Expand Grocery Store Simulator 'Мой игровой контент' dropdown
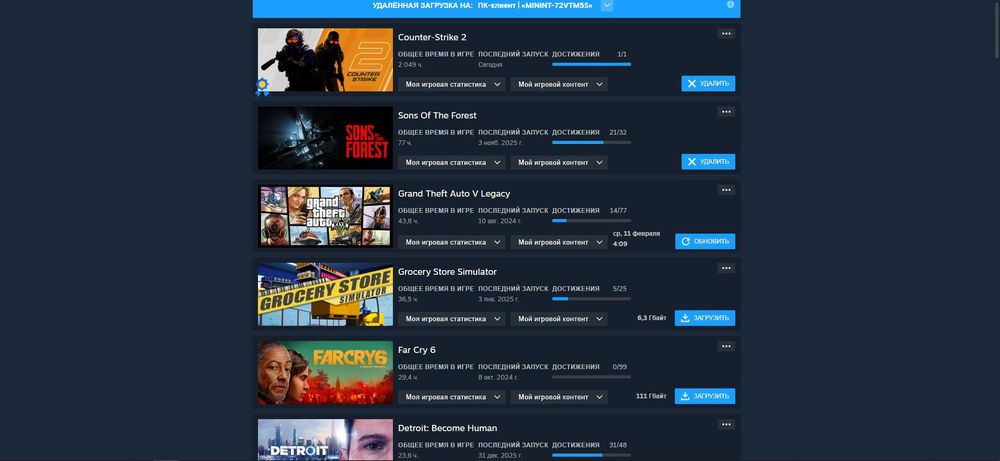 pos(559,319)
